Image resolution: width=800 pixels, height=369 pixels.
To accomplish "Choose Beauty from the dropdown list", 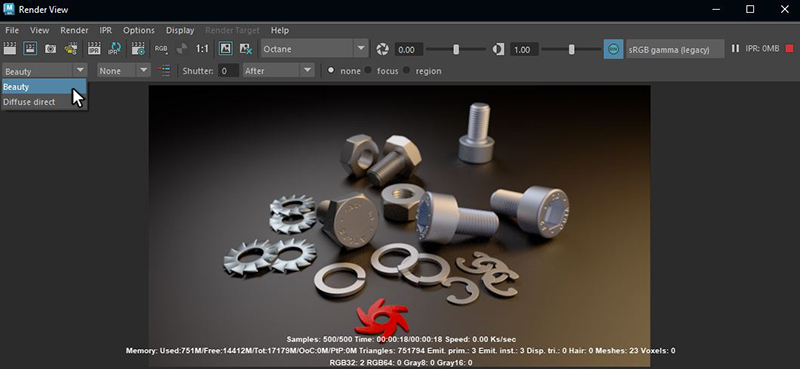I will click(x=44, y=87).
